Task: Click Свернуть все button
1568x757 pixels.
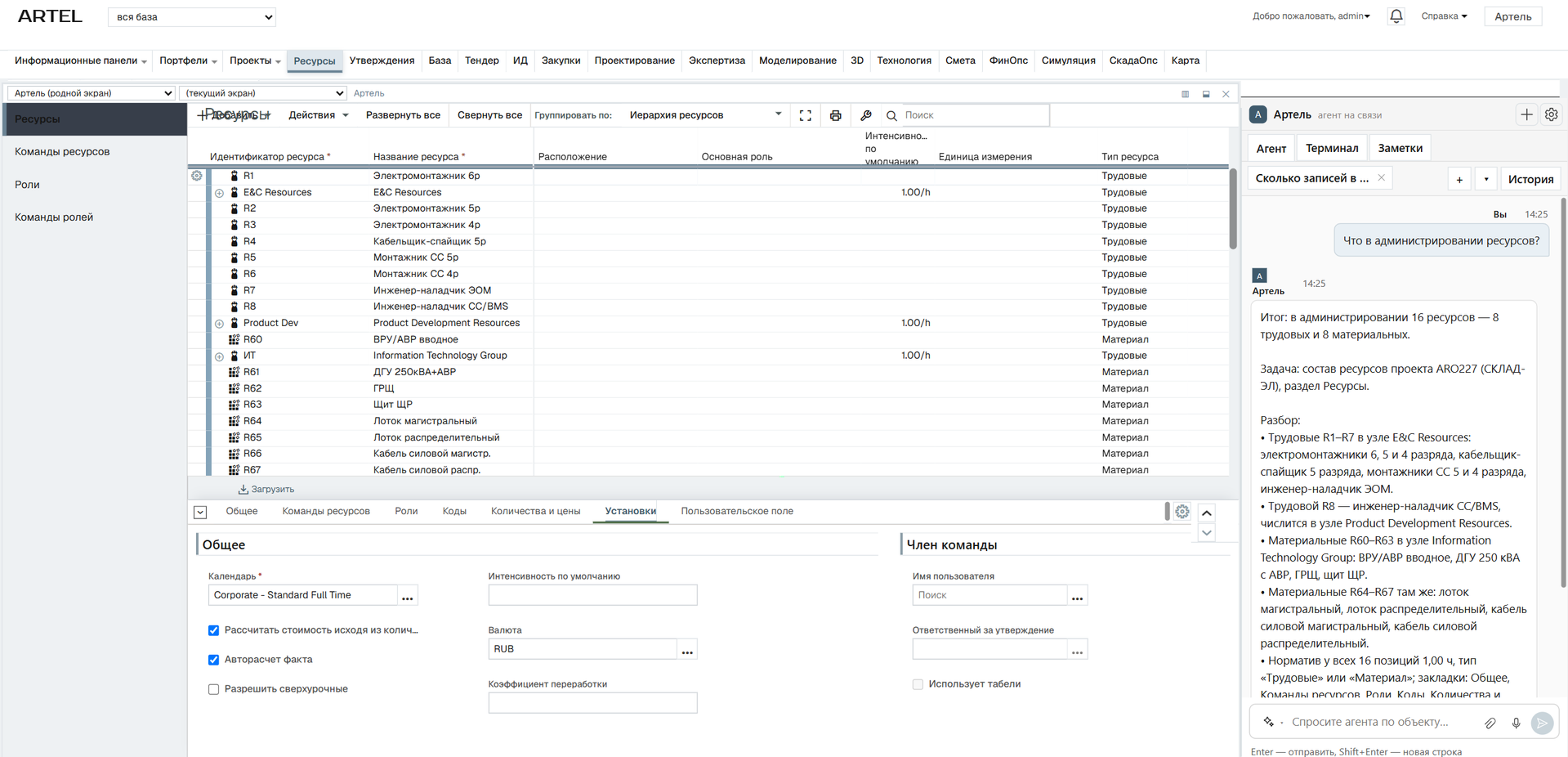Action: click(x=489, y=115)
